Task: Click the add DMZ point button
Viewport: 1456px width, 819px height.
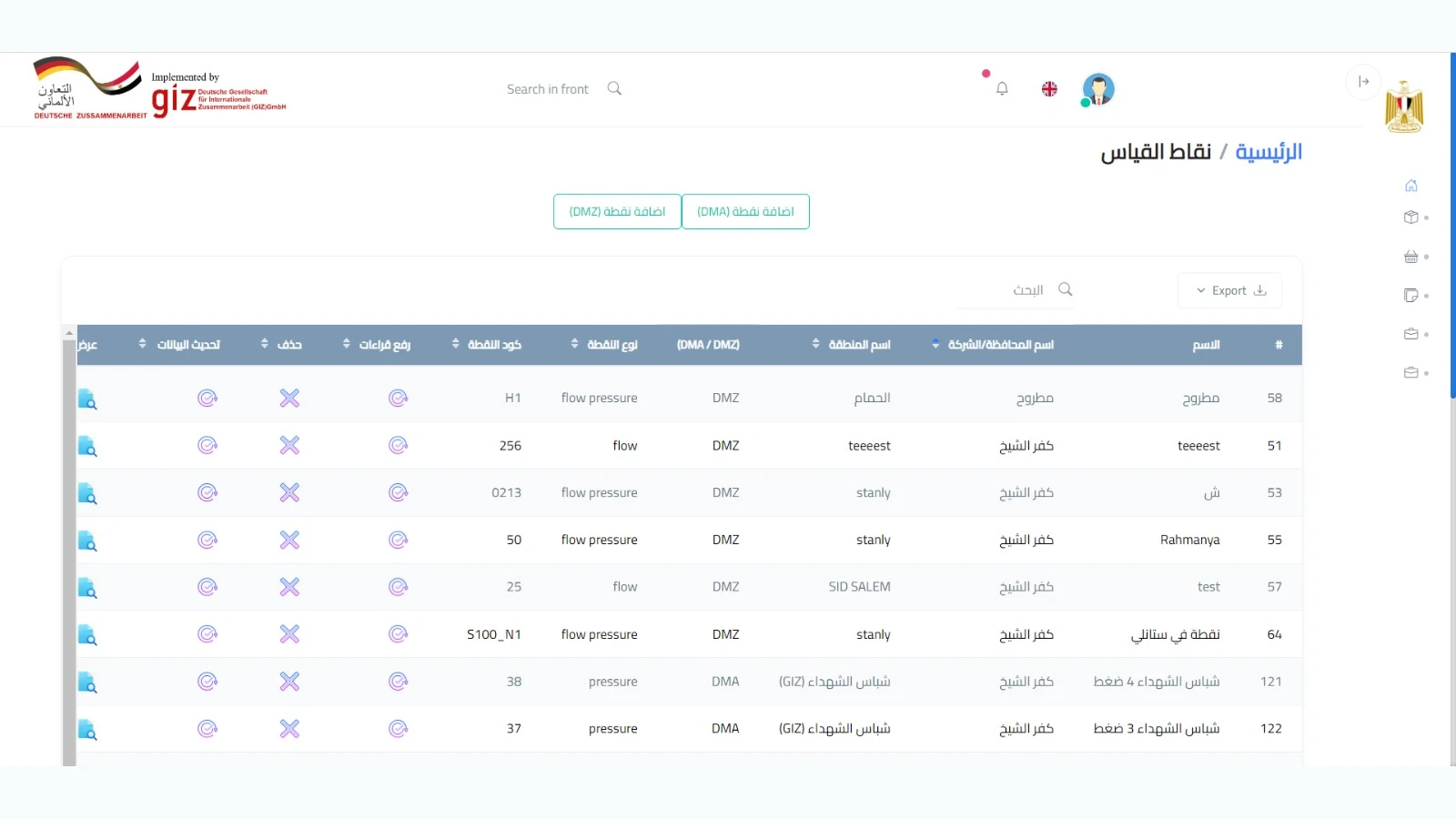Action: [x=617, y=211]
